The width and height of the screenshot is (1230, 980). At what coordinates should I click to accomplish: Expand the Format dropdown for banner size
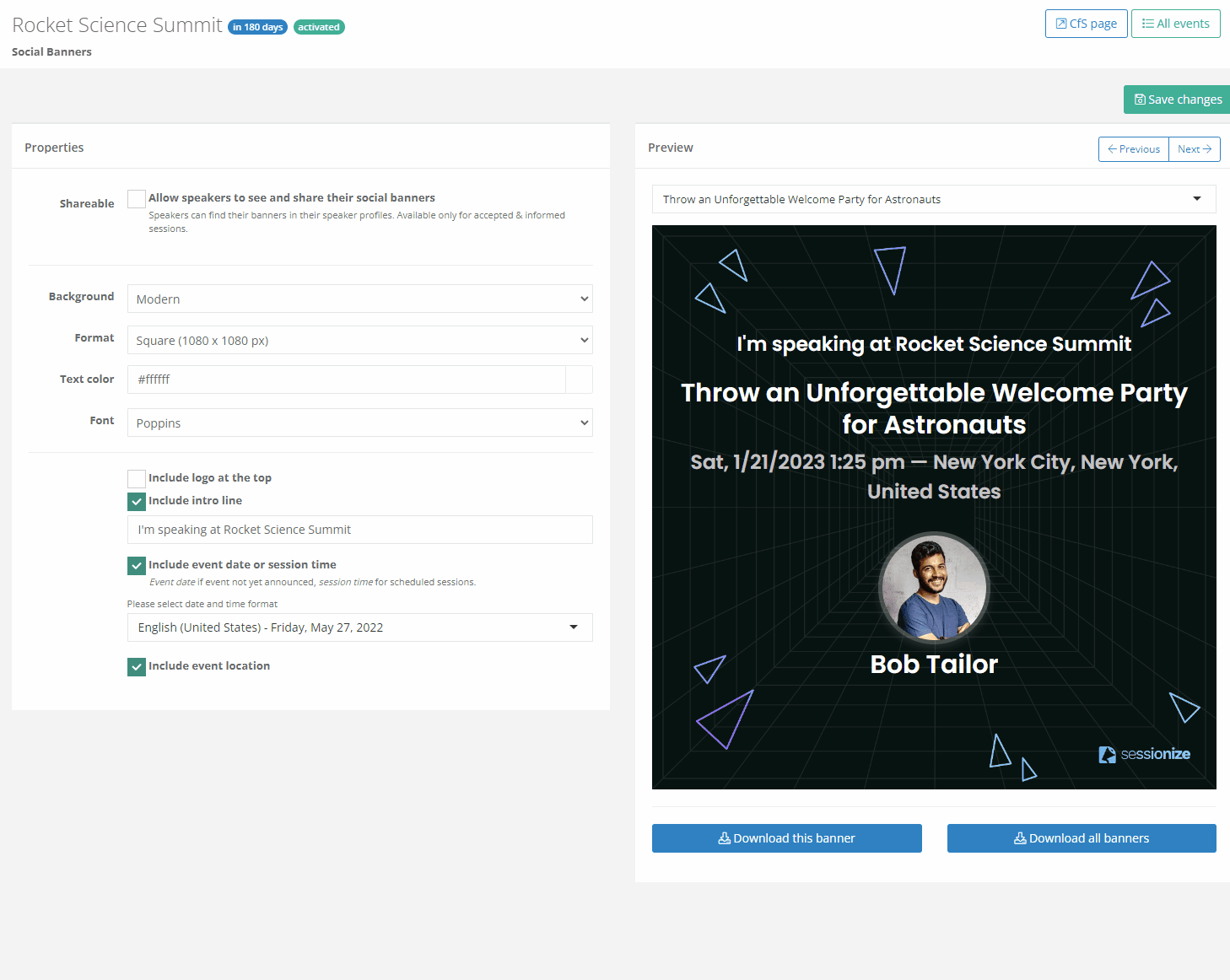point(359,341)
